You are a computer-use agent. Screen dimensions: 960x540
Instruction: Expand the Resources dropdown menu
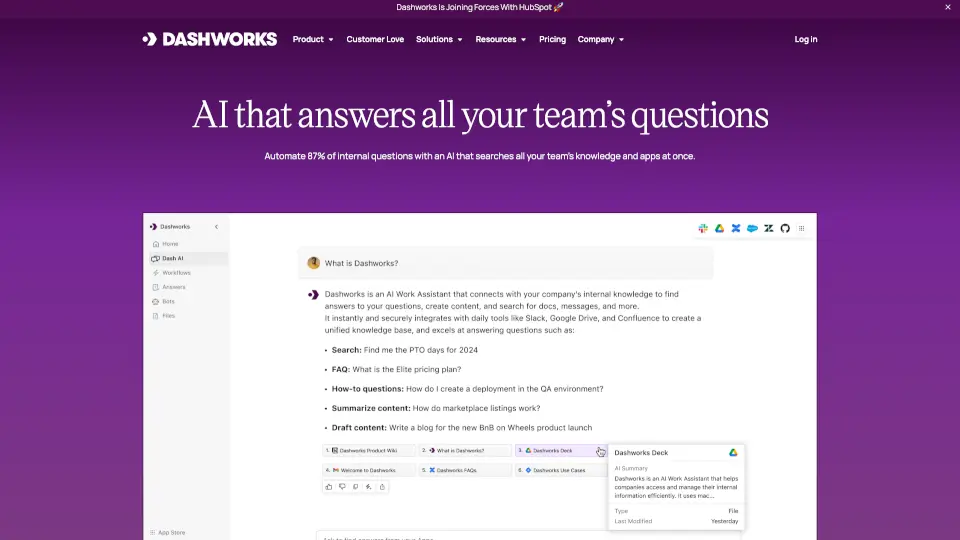point(501,40)
